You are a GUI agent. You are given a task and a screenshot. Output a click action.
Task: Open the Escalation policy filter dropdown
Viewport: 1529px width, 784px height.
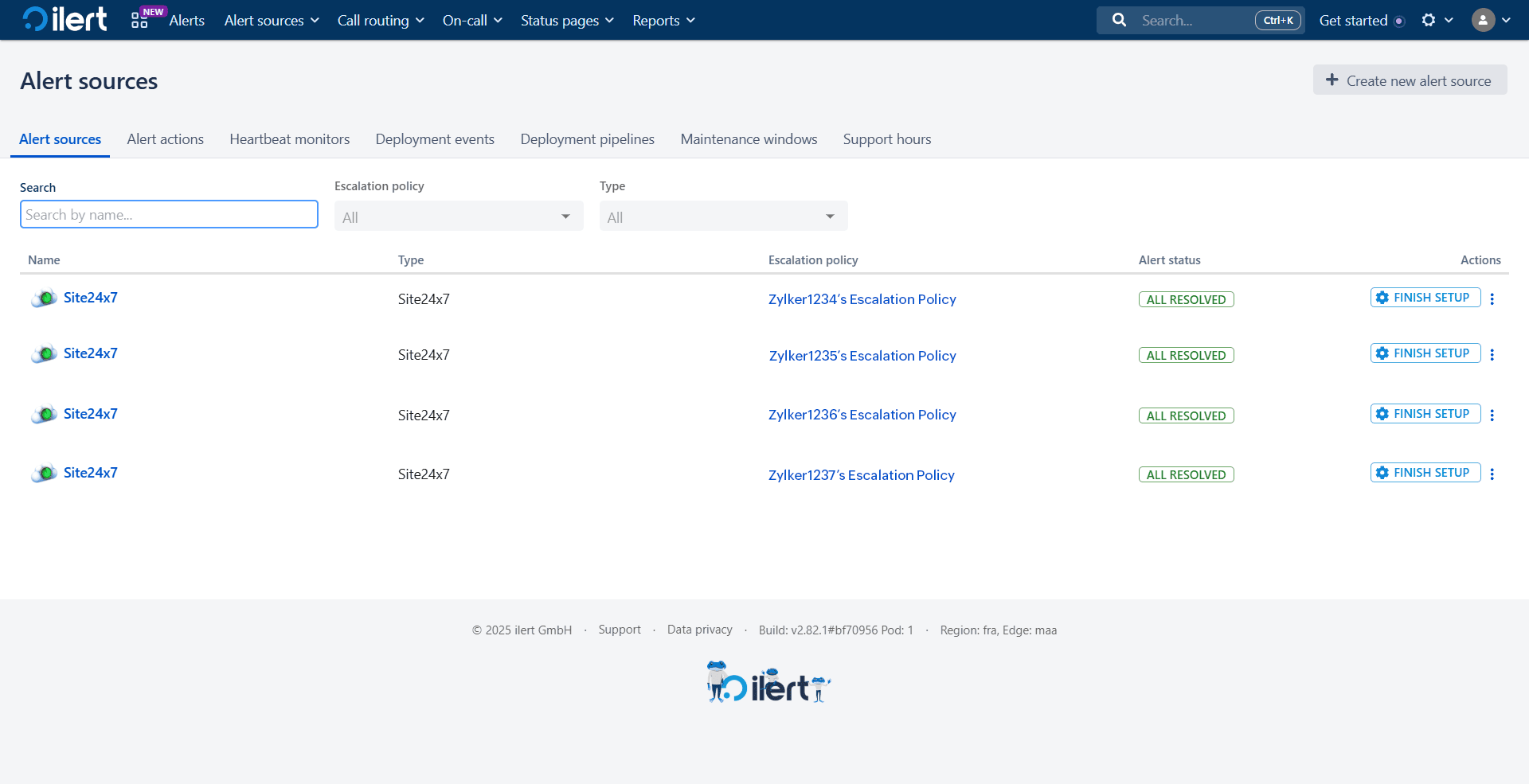pos(459,216)
